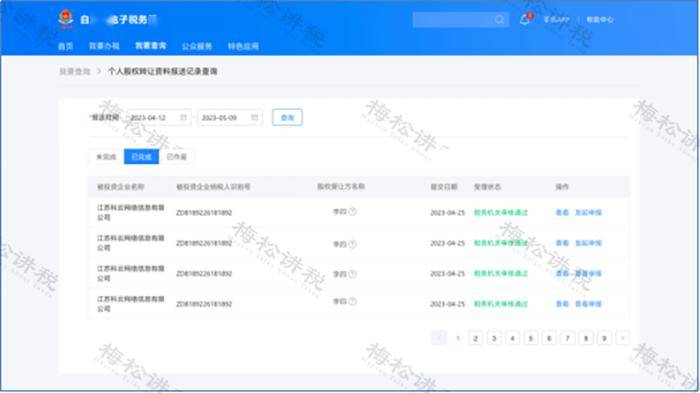Click the start date field 2023-04-12

coord(159,117)
